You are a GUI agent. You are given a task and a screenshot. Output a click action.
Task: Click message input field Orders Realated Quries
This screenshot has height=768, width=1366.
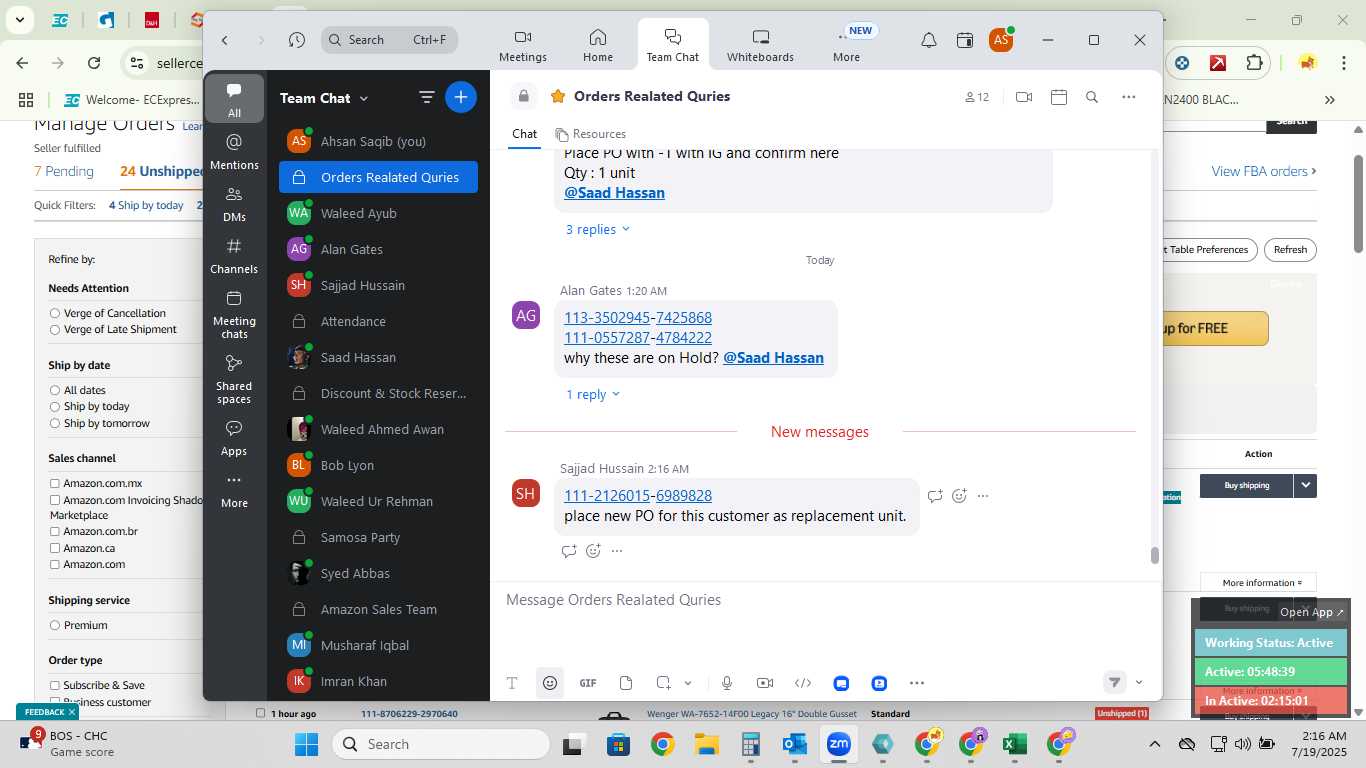pyautogui.click(x=825, y=600)
